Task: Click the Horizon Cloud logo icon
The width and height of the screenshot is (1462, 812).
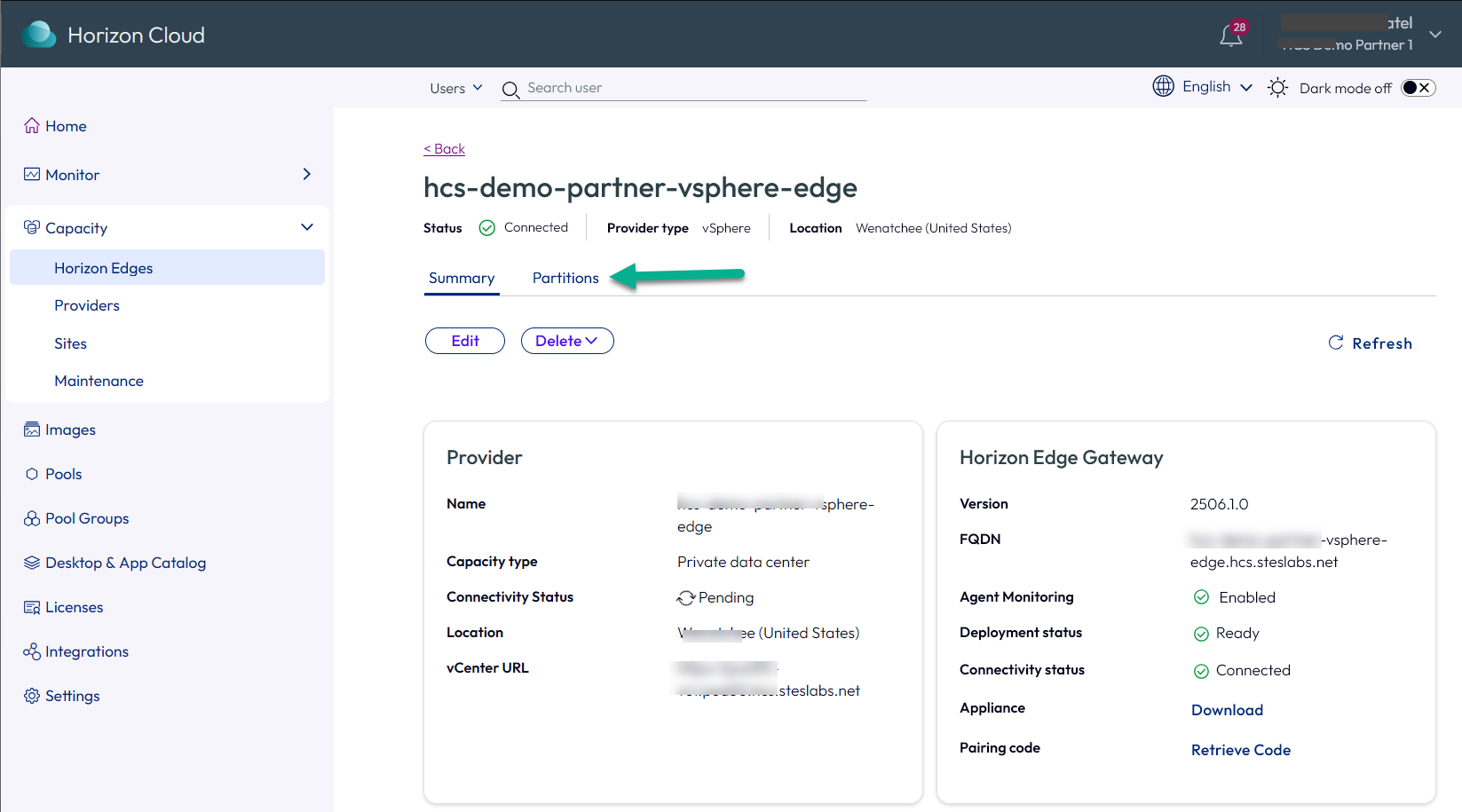Action: pos(38,35)
